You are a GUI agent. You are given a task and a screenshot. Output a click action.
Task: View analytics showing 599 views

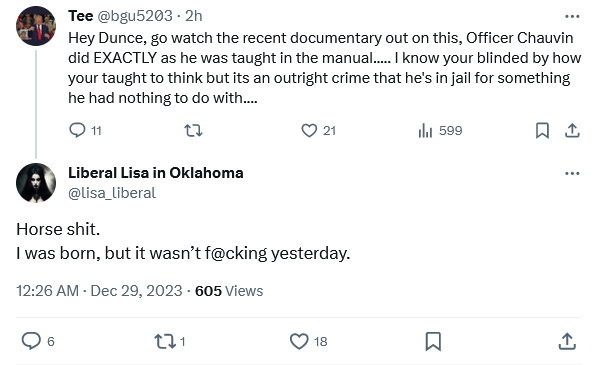point(440,130)
